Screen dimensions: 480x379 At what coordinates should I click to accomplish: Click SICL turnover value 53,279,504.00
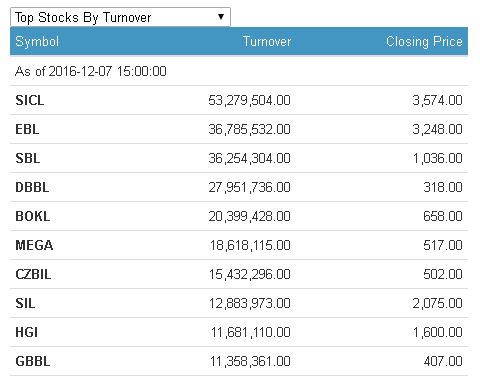tap(249, 100)
